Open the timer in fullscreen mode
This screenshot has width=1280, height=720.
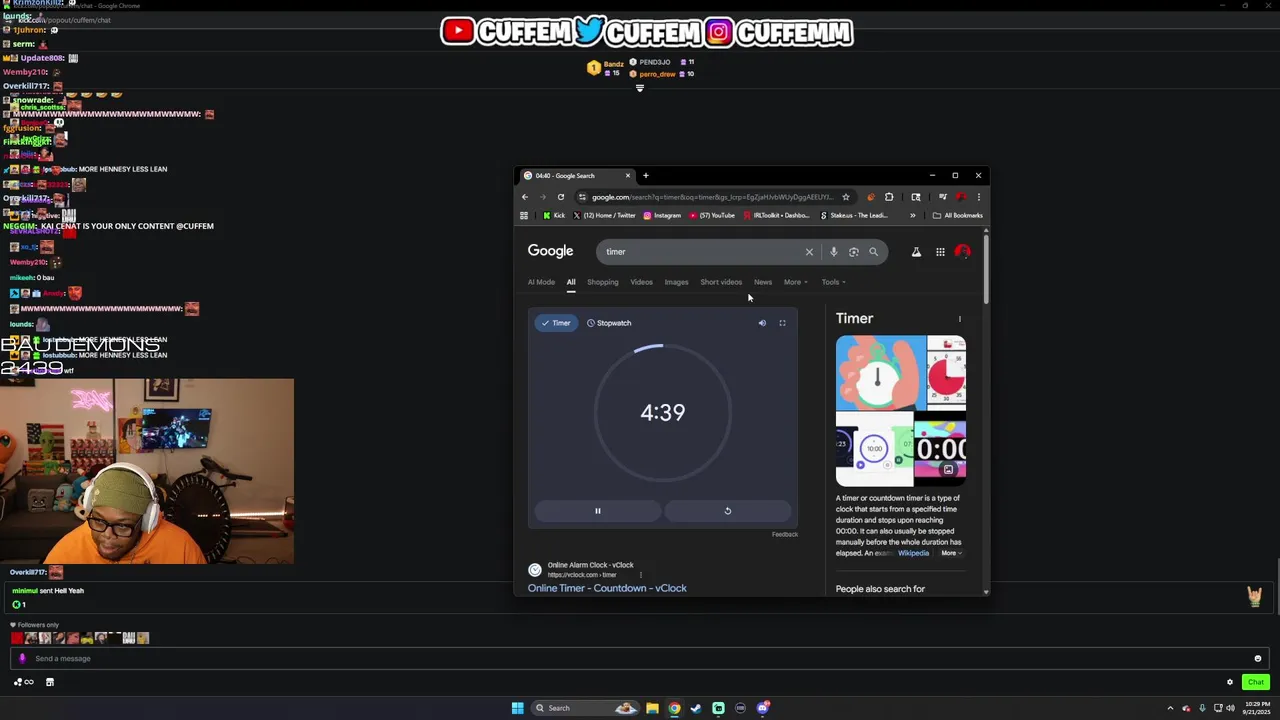point(782,323)
